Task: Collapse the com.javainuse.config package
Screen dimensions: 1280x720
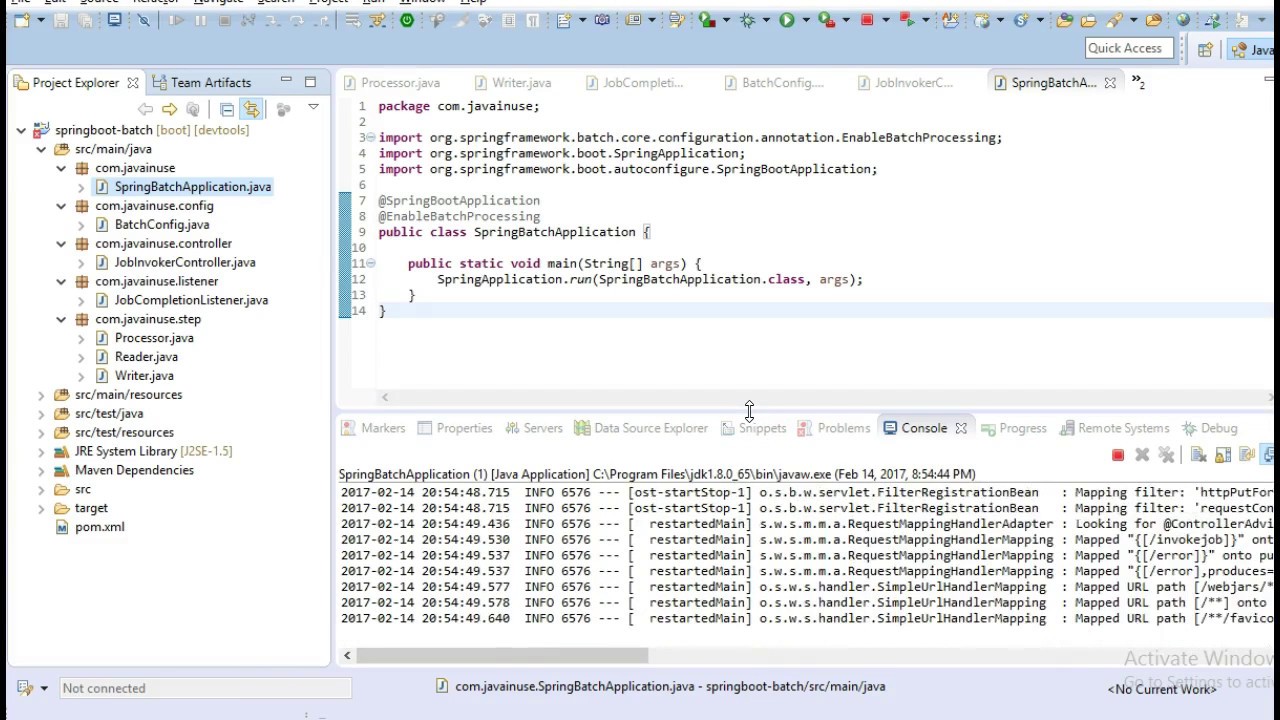Action: 61,206
